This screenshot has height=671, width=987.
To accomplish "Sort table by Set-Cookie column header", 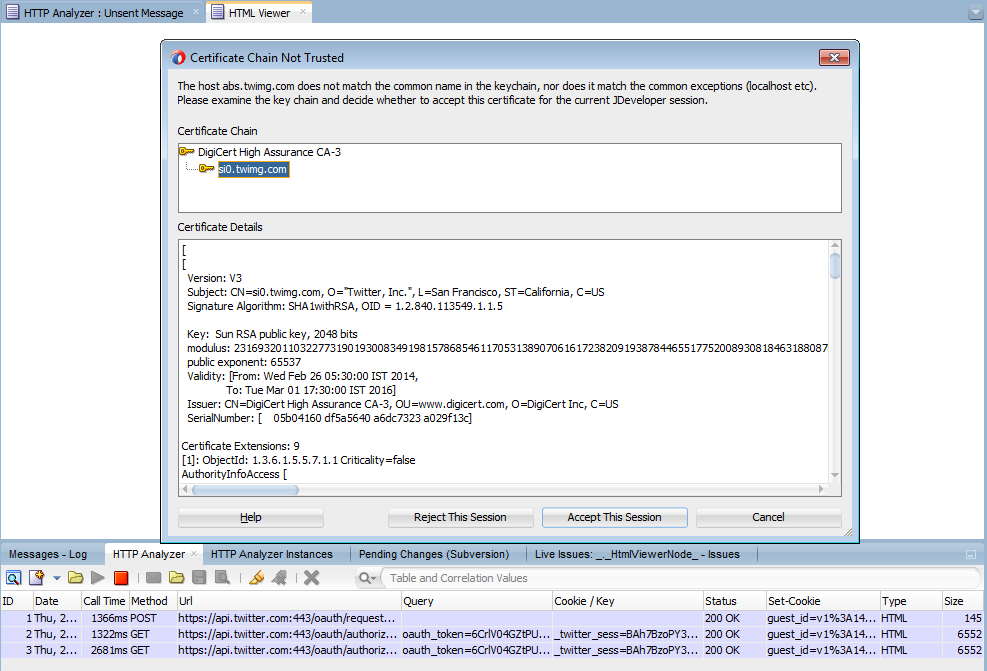I will [822, 601].
